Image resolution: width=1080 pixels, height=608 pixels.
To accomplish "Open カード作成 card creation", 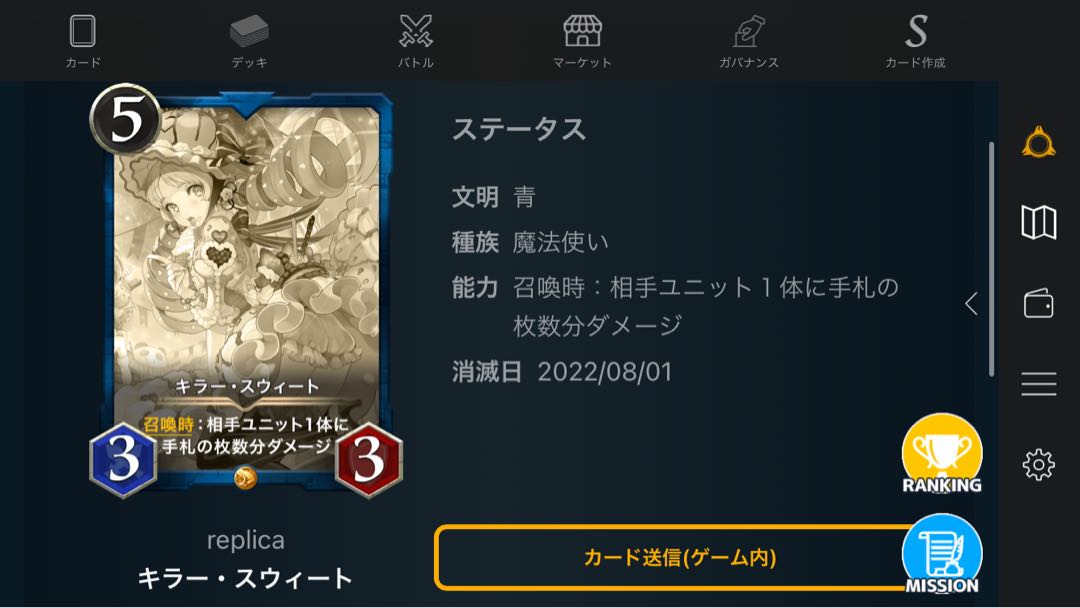I will pos(915,41).
